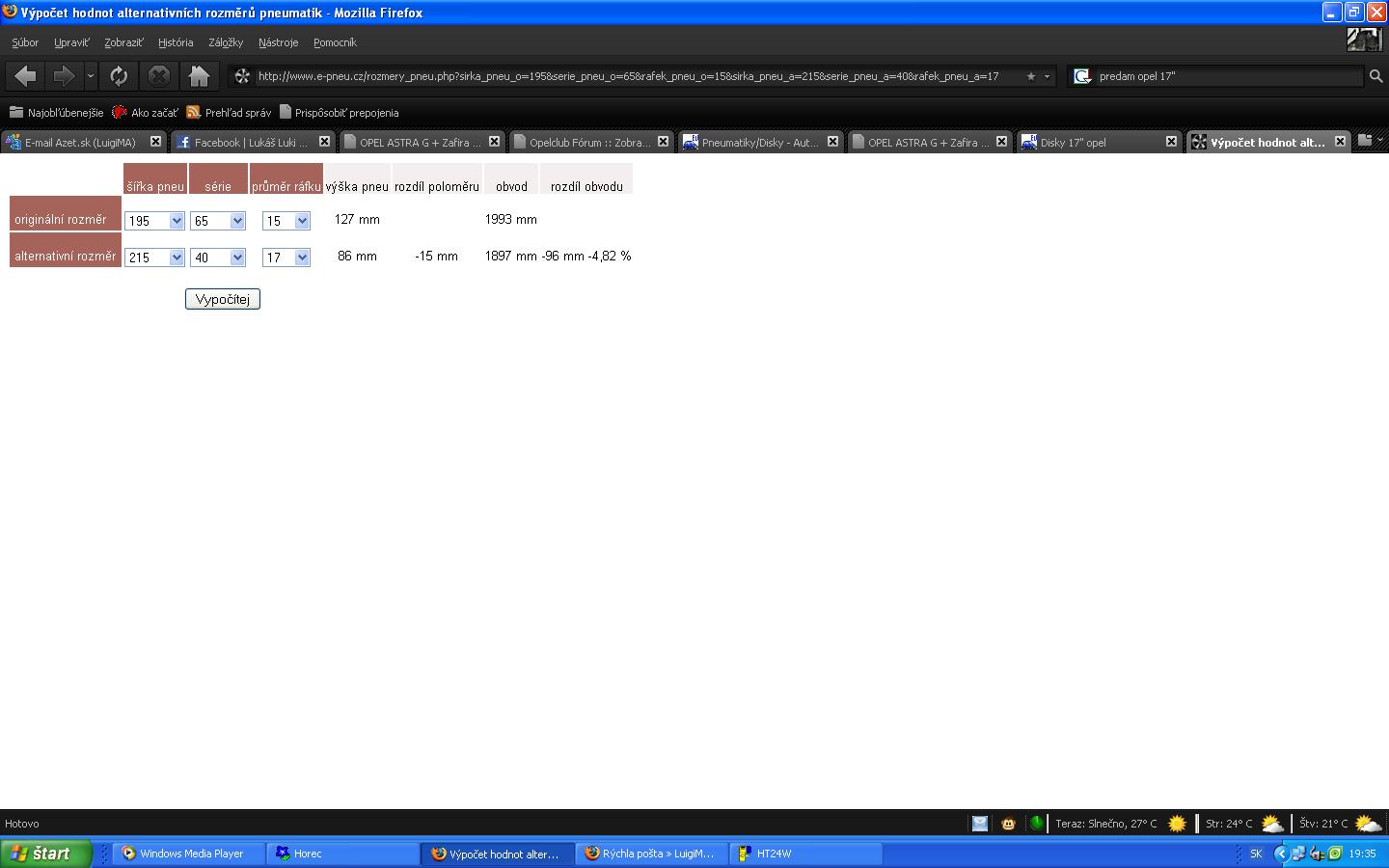Image resolution: width=1389 pixels, height=868 pixels.
Task: Click the Back navigation arrow
Action: [x=26, y=76]
